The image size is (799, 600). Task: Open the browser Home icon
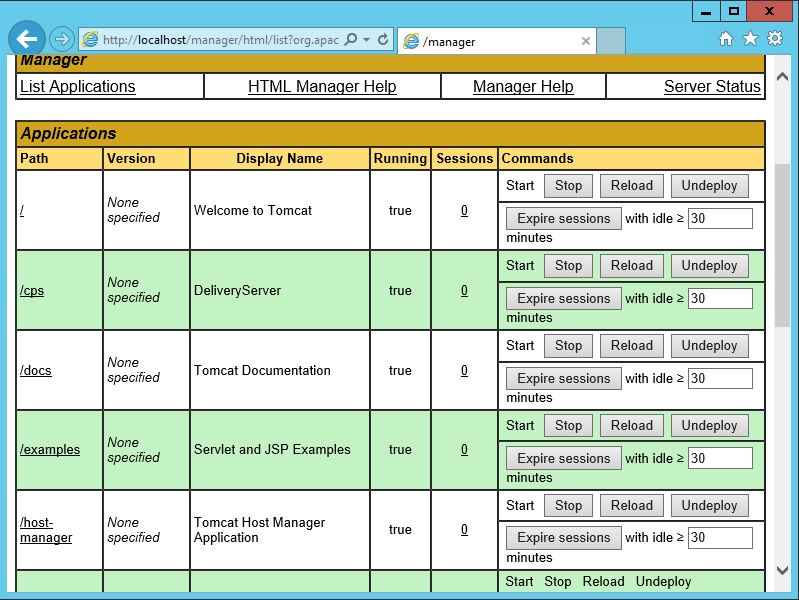726,39
